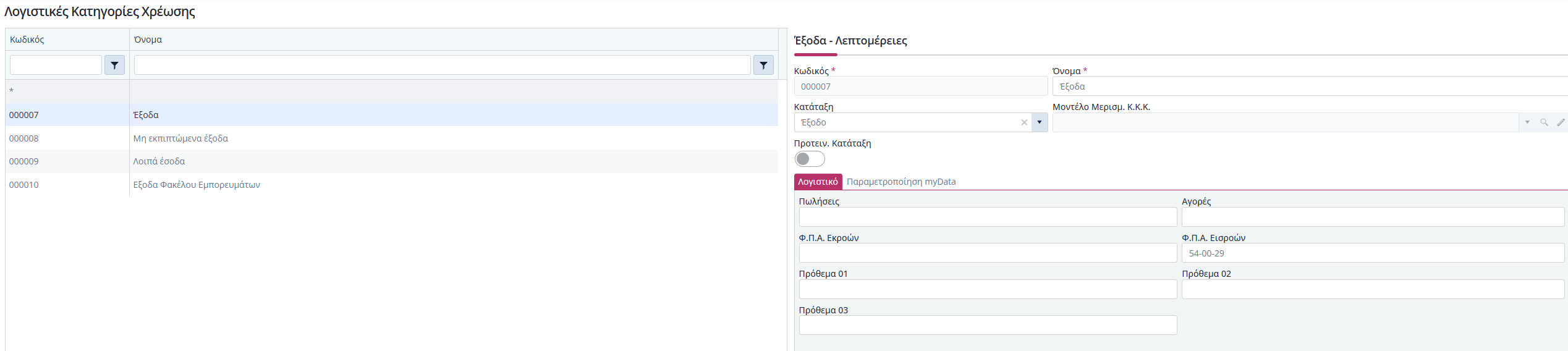Click the code cell 000010
Screen dimensions: 1568x351
(x=67, y=185)
